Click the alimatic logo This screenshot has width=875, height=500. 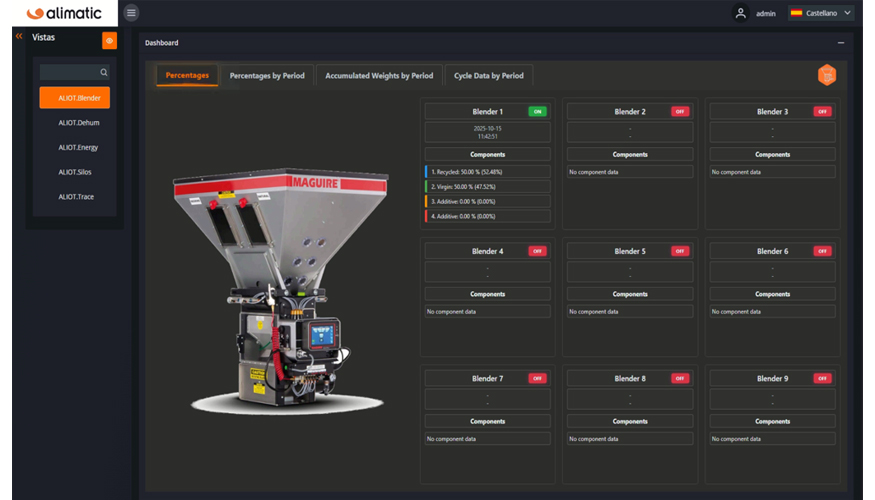64,13
